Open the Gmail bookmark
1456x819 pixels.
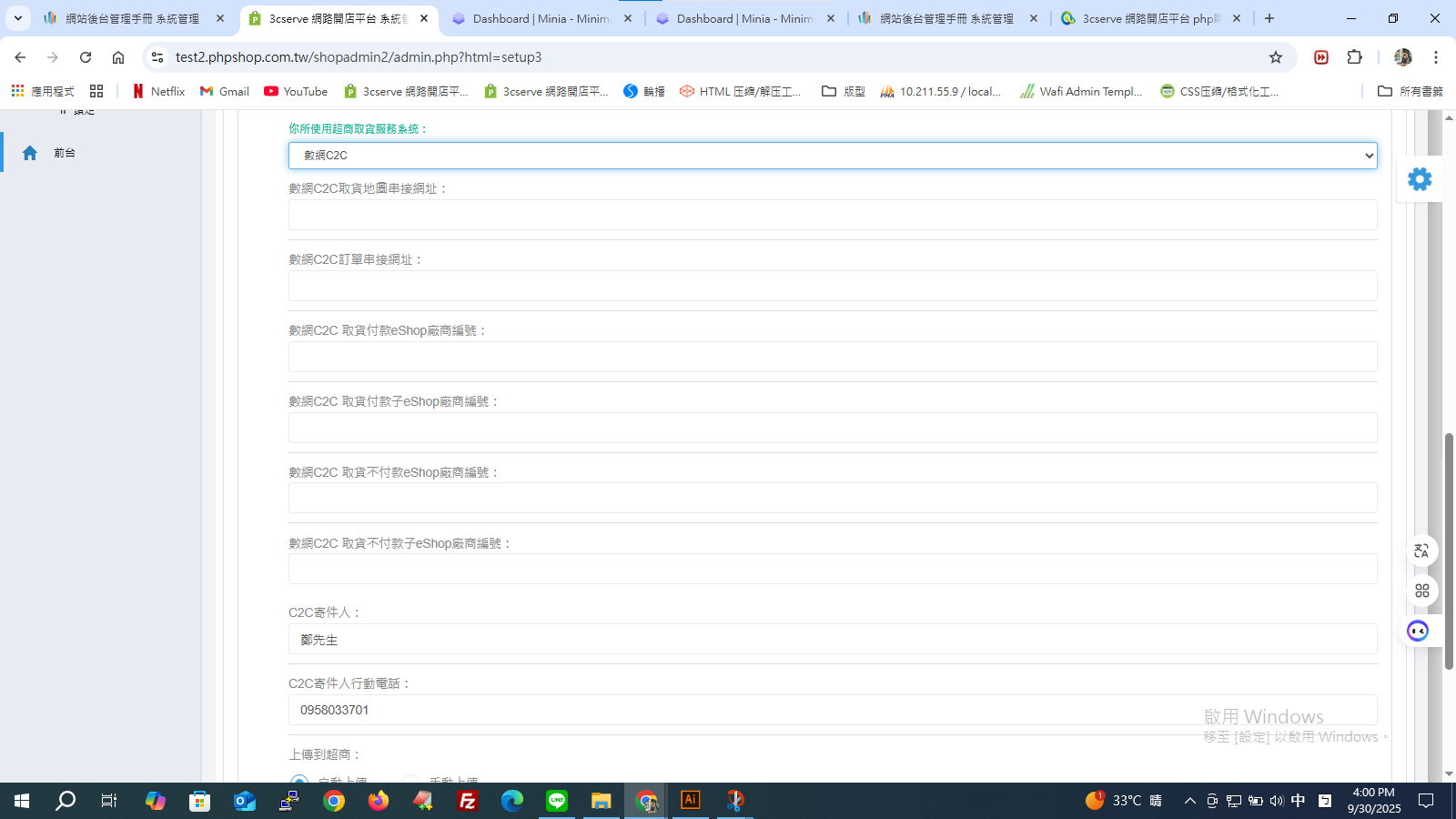coord(224,91)
